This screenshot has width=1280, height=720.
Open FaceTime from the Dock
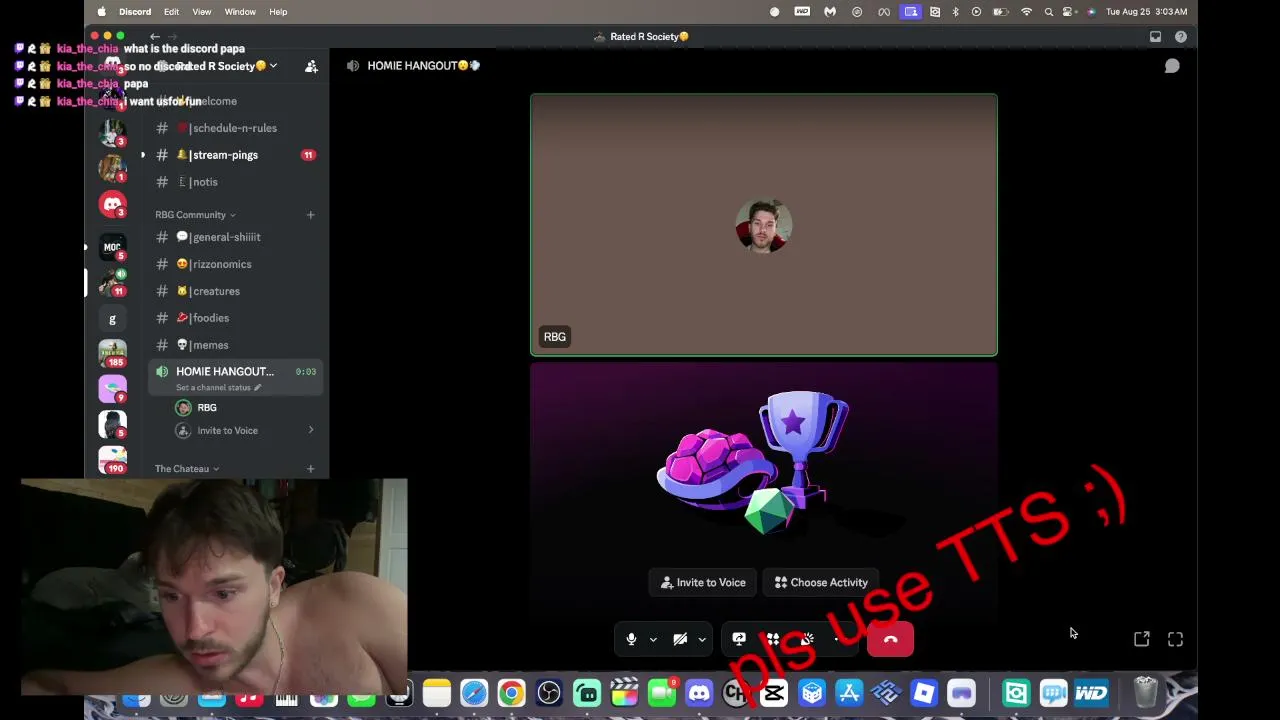661,693
